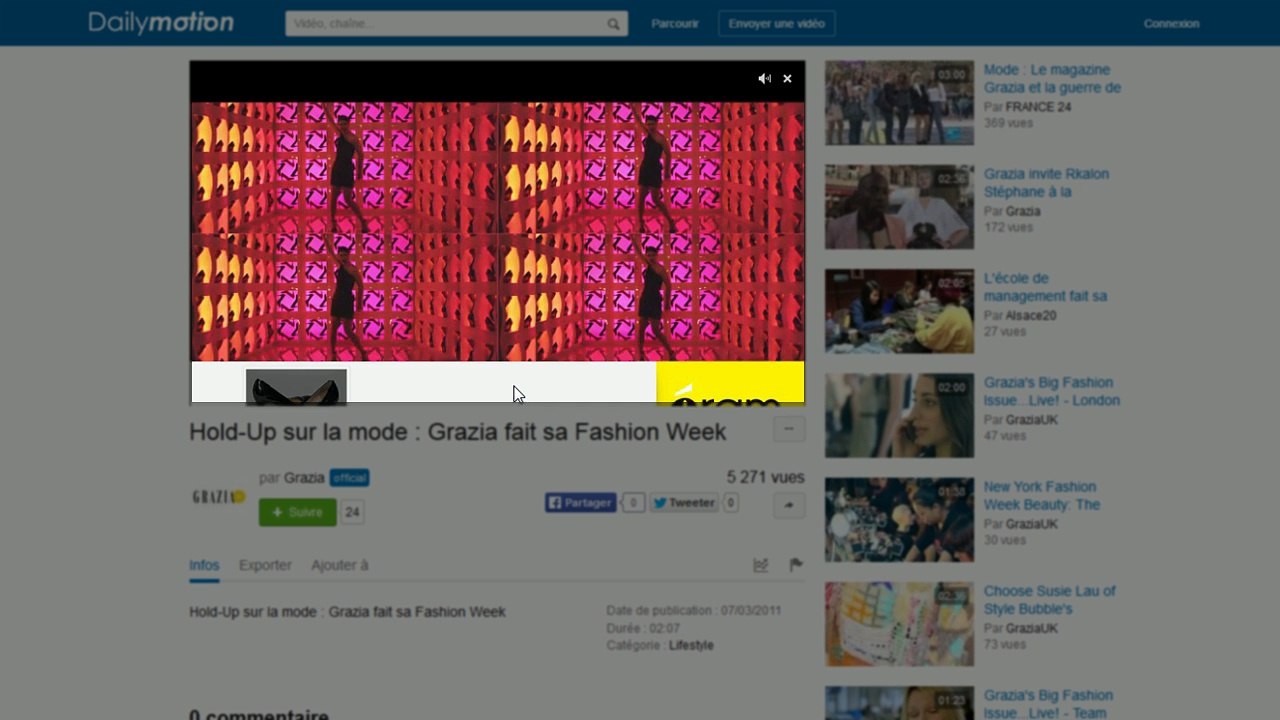Switch to the Infos tab

pos(204,565)
